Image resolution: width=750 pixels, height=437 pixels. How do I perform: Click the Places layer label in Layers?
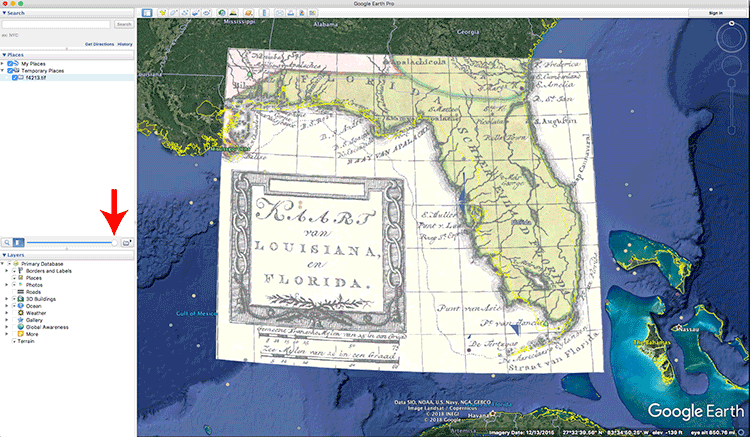point(33,278)
